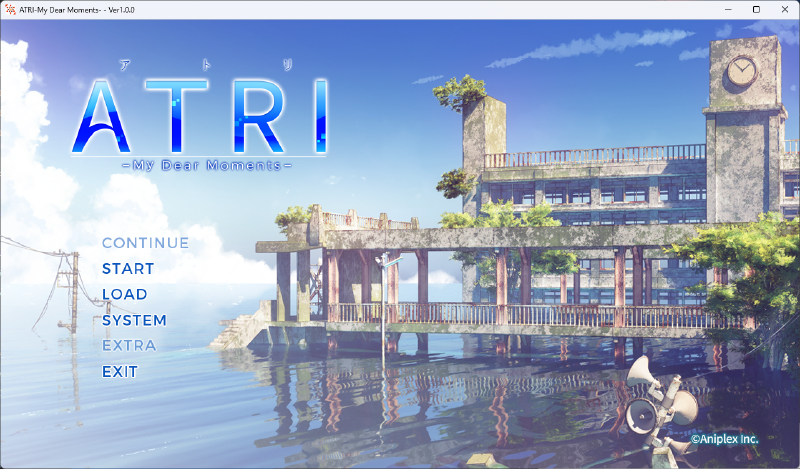Maximize the ATRI game window
800x469 pixels.
pyautogui.click(x=757, y=10)
